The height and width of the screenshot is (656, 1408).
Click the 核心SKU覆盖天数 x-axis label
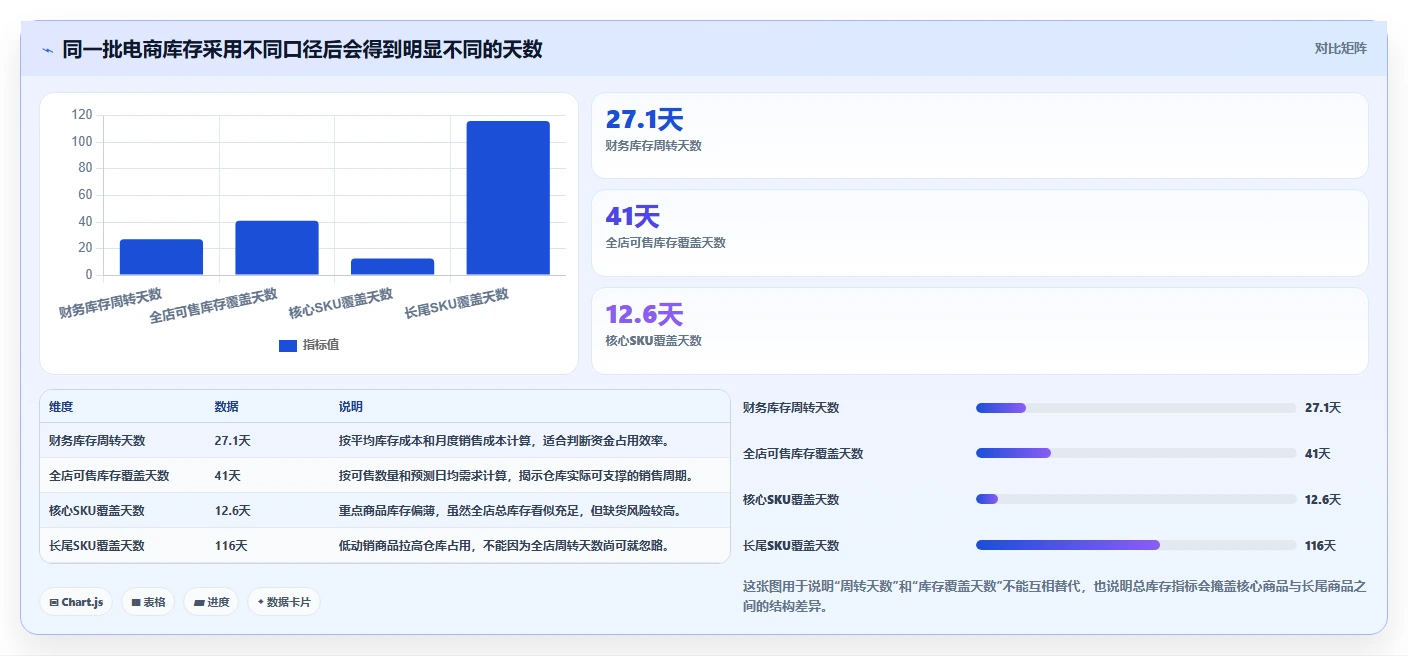coord(341,303)
